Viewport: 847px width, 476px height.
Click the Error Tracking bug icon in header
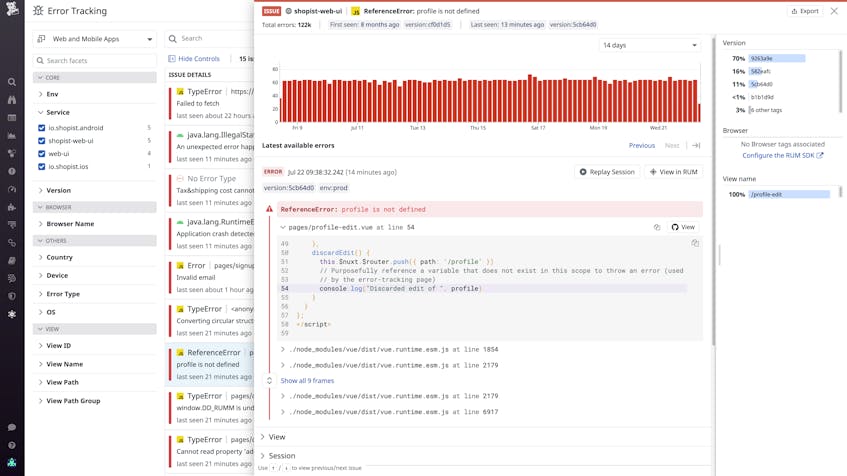38,11
